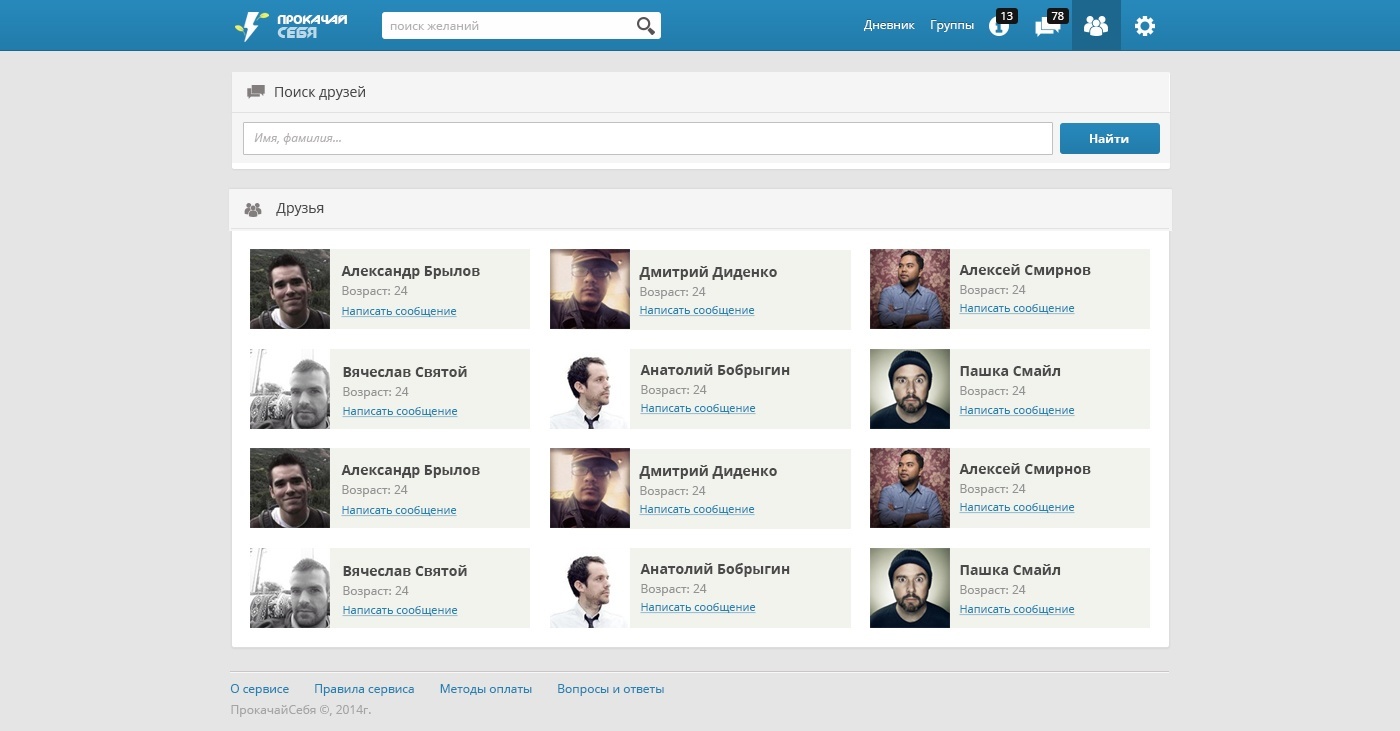Click the Поиск друзей header icon
Screen dimensions: 1400x731
tap(256, 92)
